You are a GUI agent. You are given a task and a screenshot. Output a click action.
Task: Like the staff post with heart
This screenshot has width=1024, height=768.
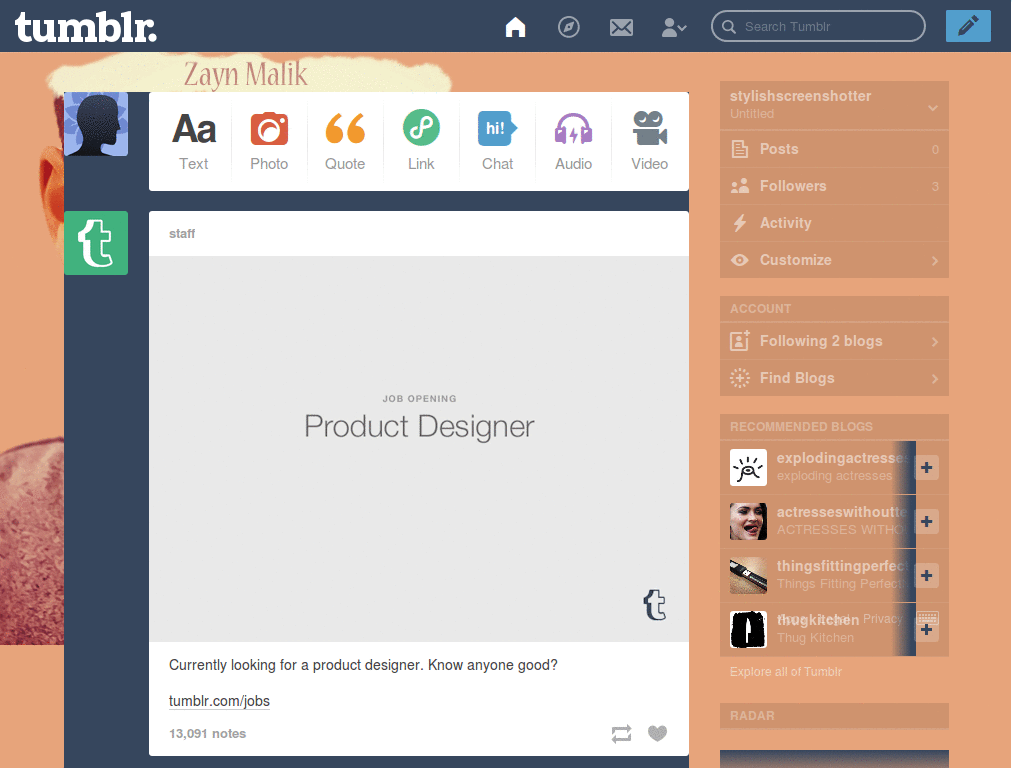[x=657, y=733]
